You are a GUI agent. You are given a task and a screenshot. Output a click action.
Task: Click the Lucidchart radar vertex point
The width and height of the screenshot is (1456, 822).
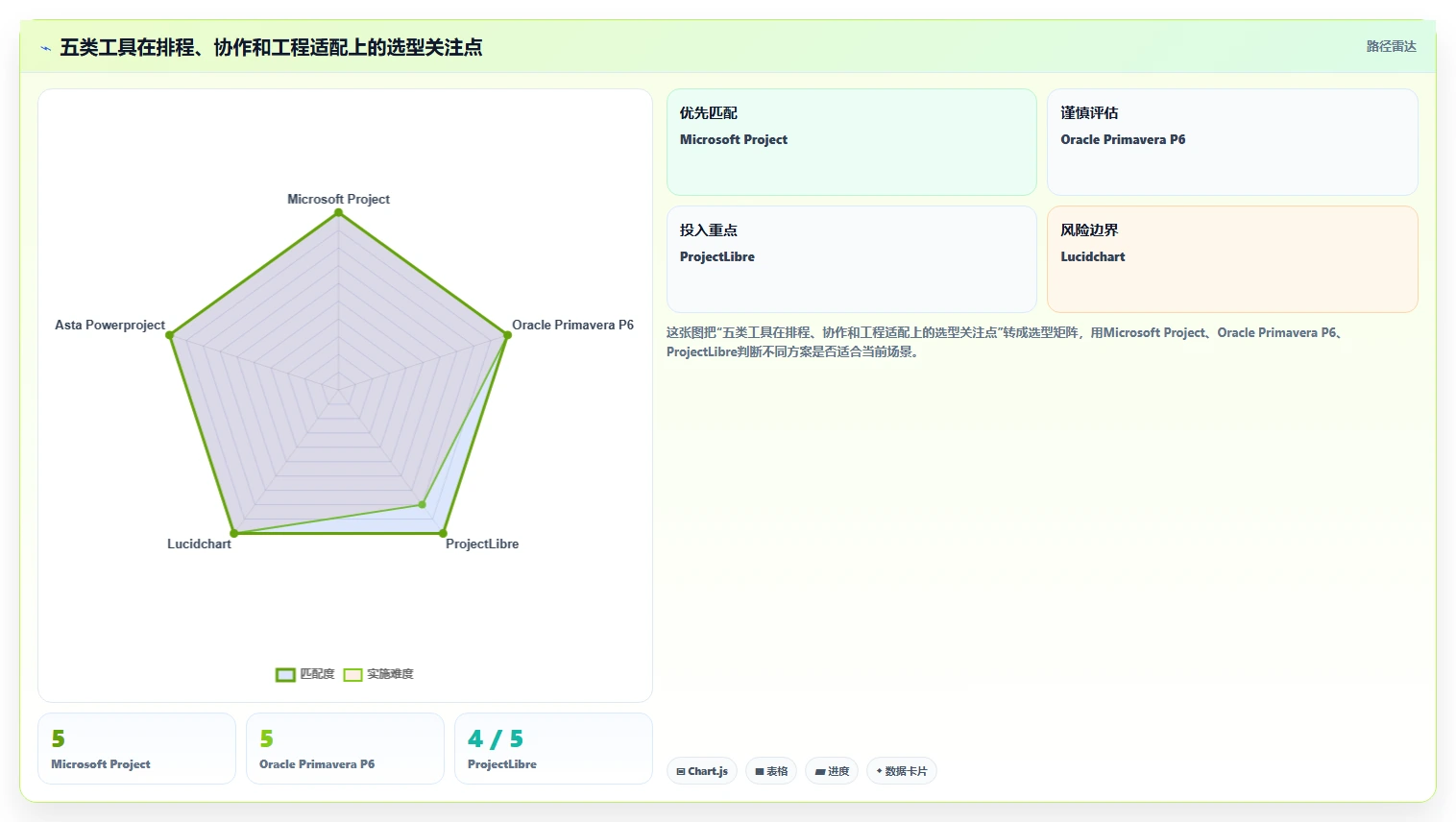tap(233, 533)
